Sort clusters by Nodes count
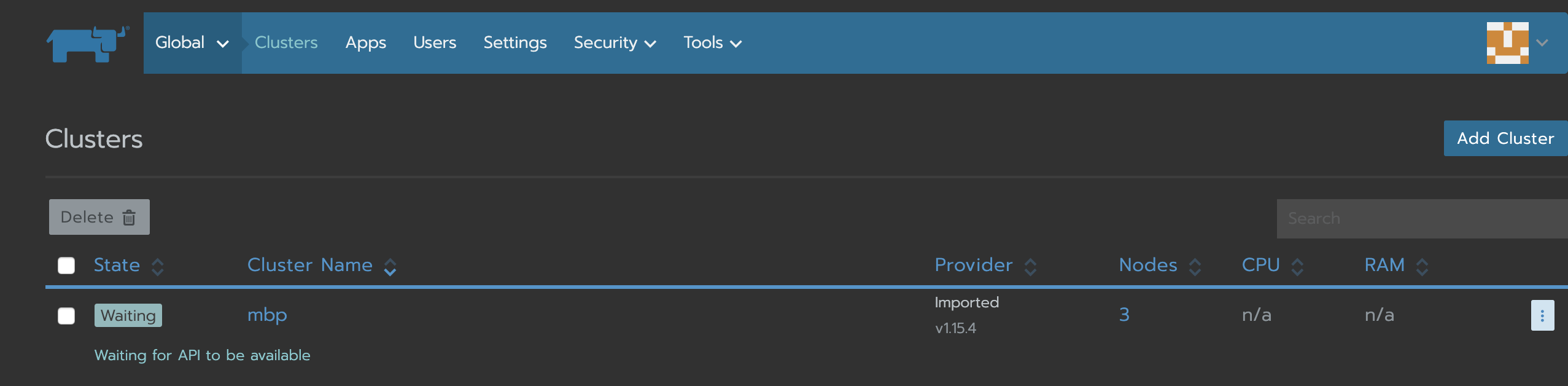This screenshot has height=386, width=1568. [x=1195, y=266]
